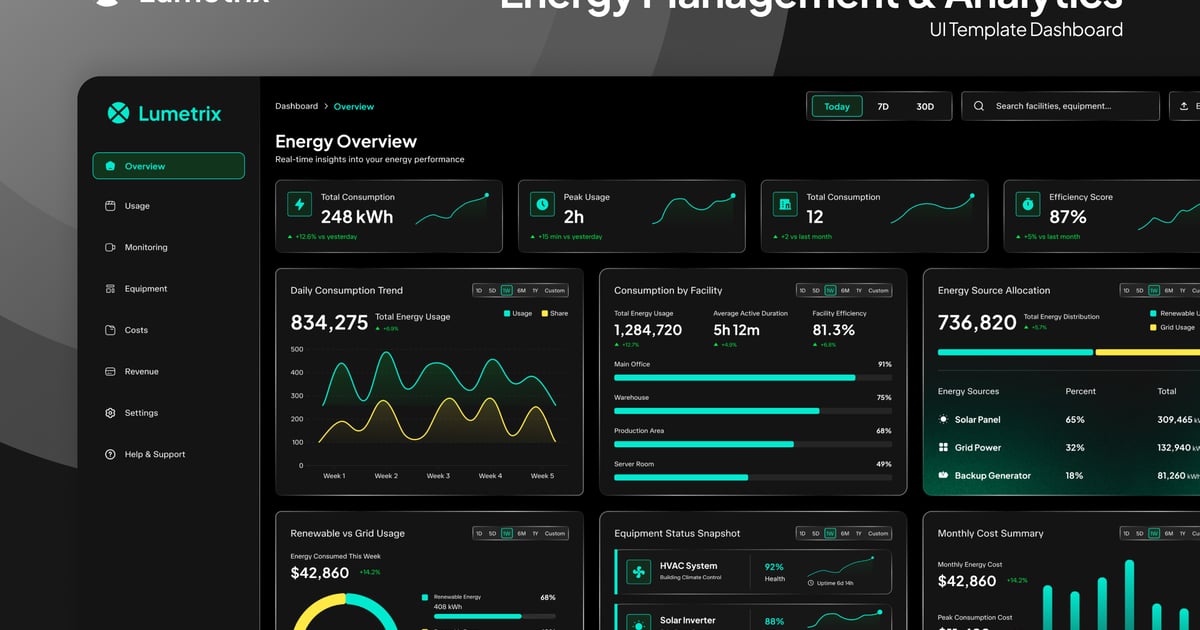Click the HVAC System fan icon
This screenshot has width=1200, height=630.
click(638, 573)
